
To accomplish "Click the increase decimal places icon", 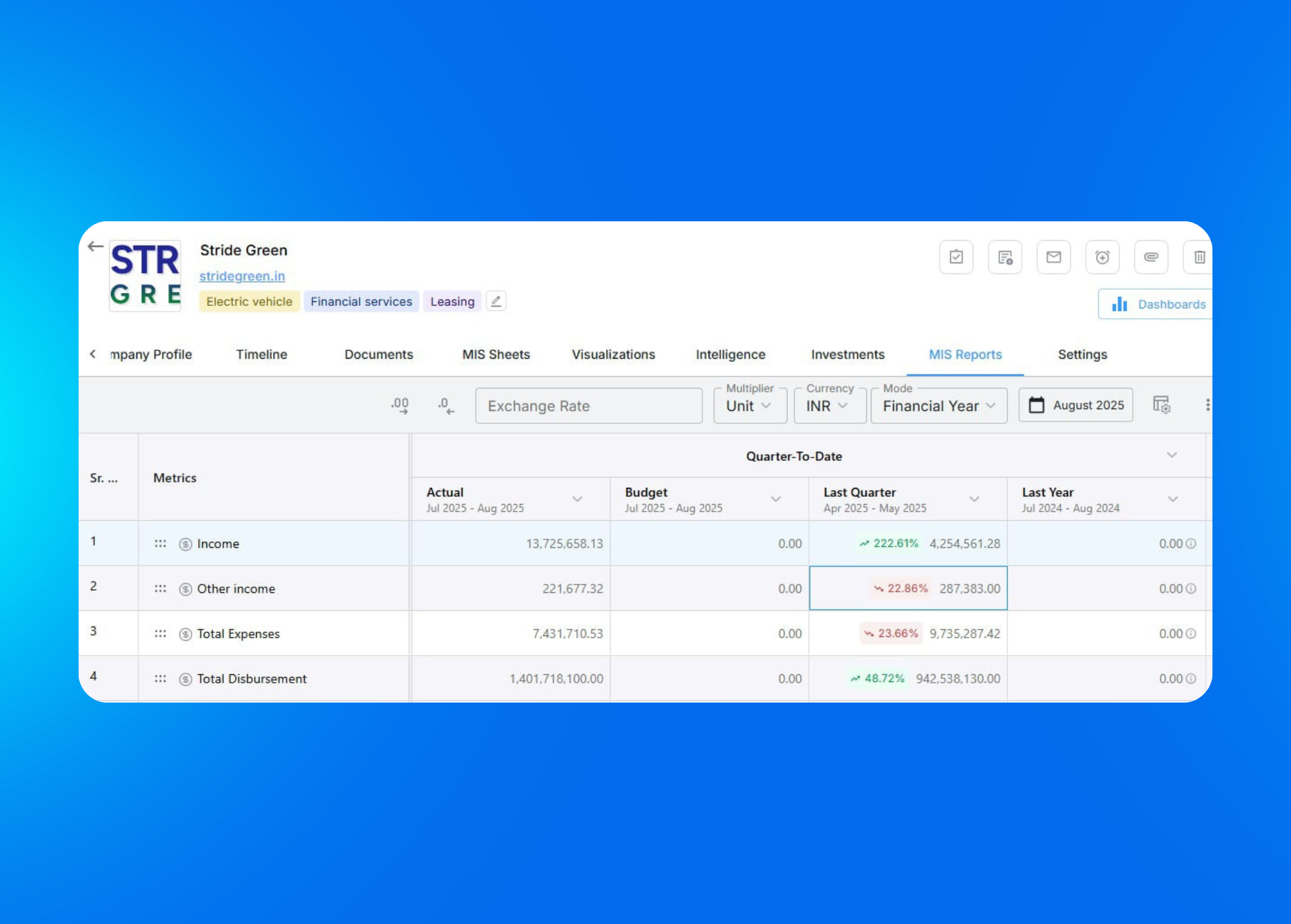I will tap(400, 406).
